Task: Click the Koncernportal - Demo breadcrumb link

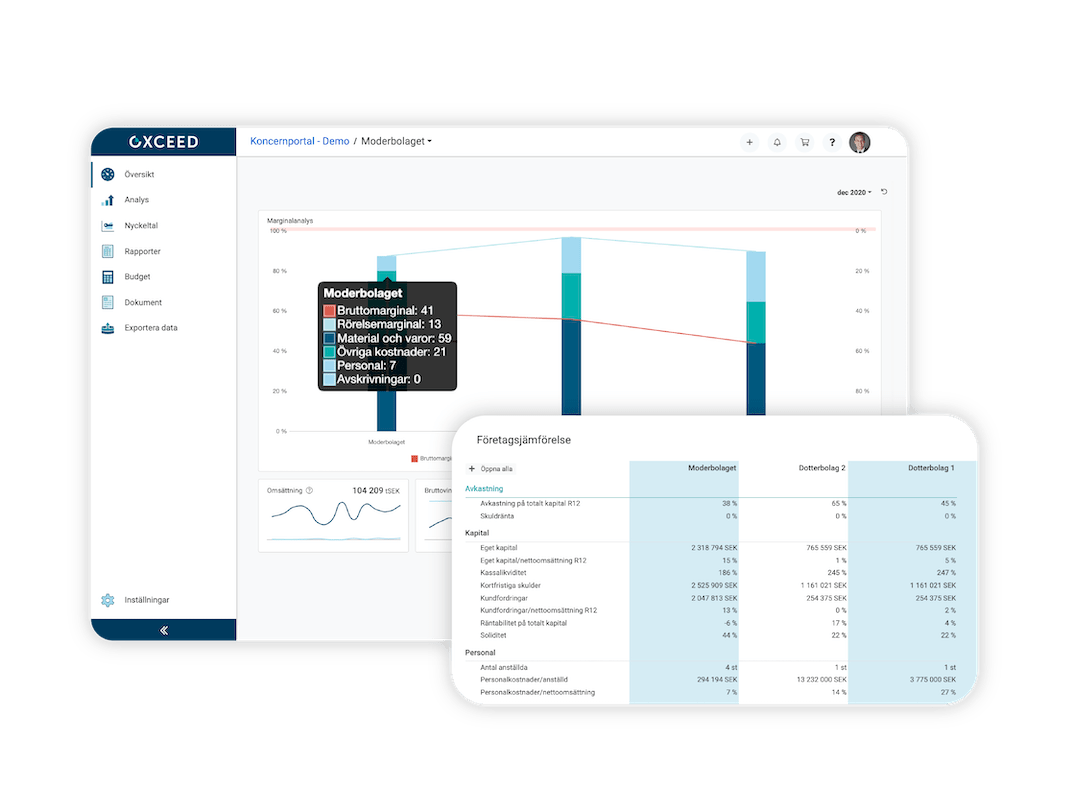Action: (300, 142)
